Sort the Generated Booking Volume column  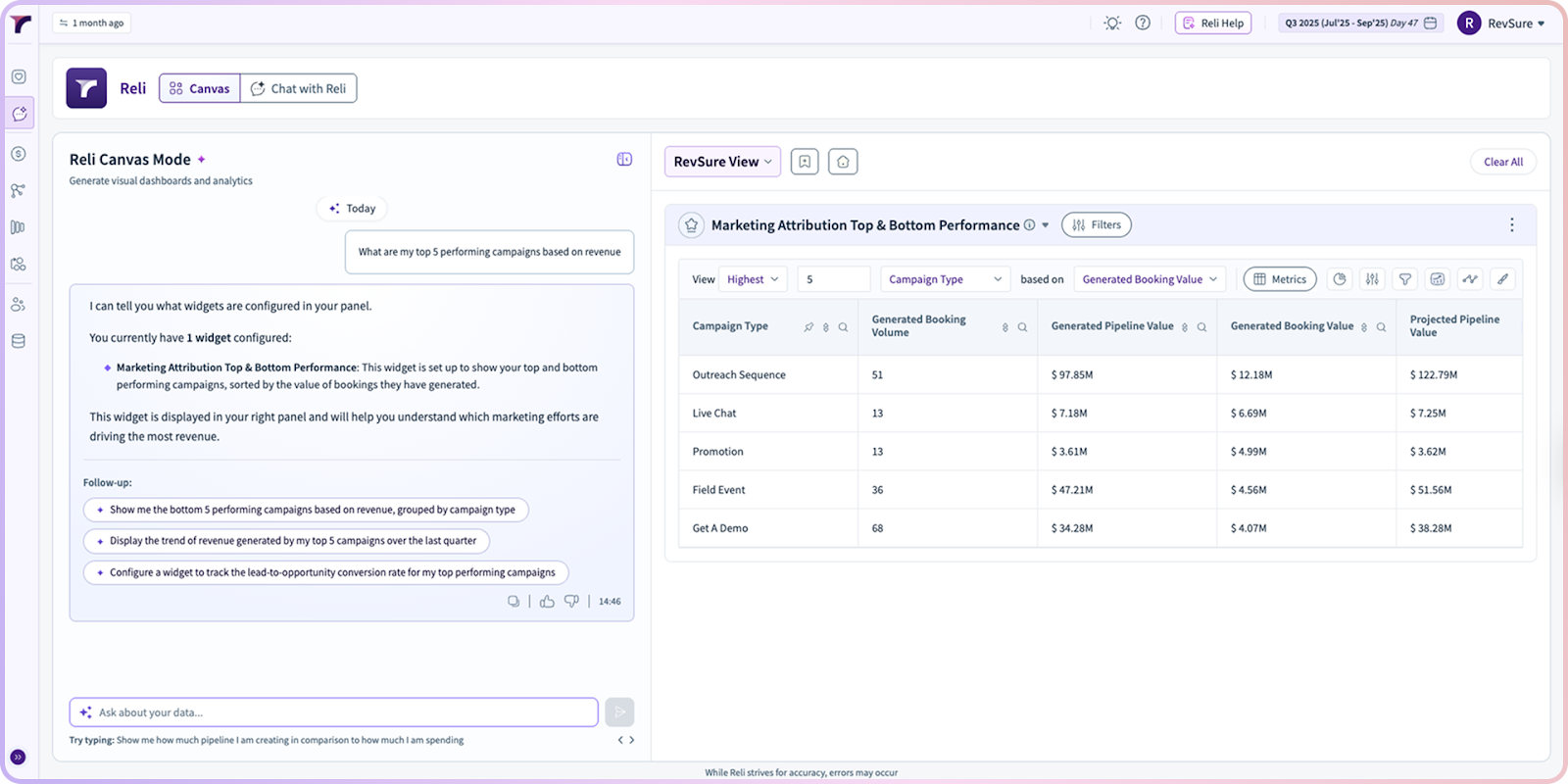(1005, 327)
